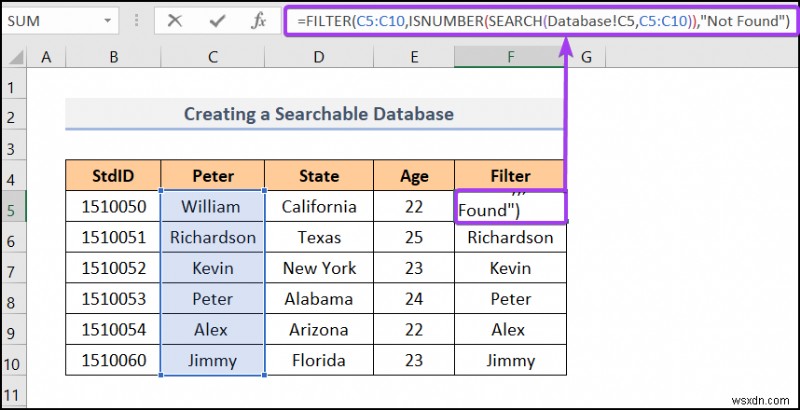The width and height of the screenshot is (800, 410).
Task: Click the Cancel (X) formula icon
Action: [175, 21]
